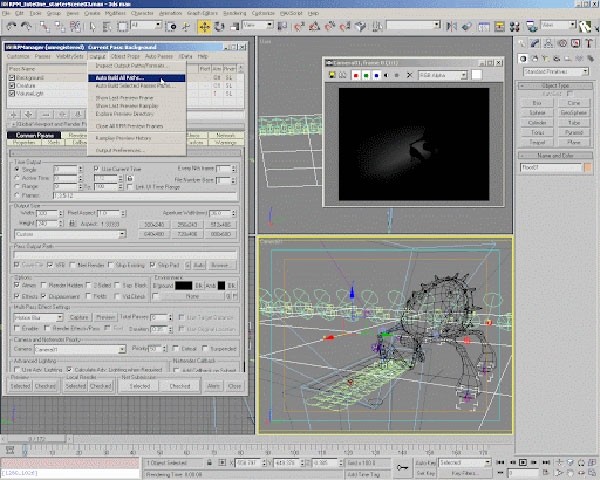Toggle the VolumeLight pass checkbox
The height and width of the screenshot is (480, 600).
[12, 92]
